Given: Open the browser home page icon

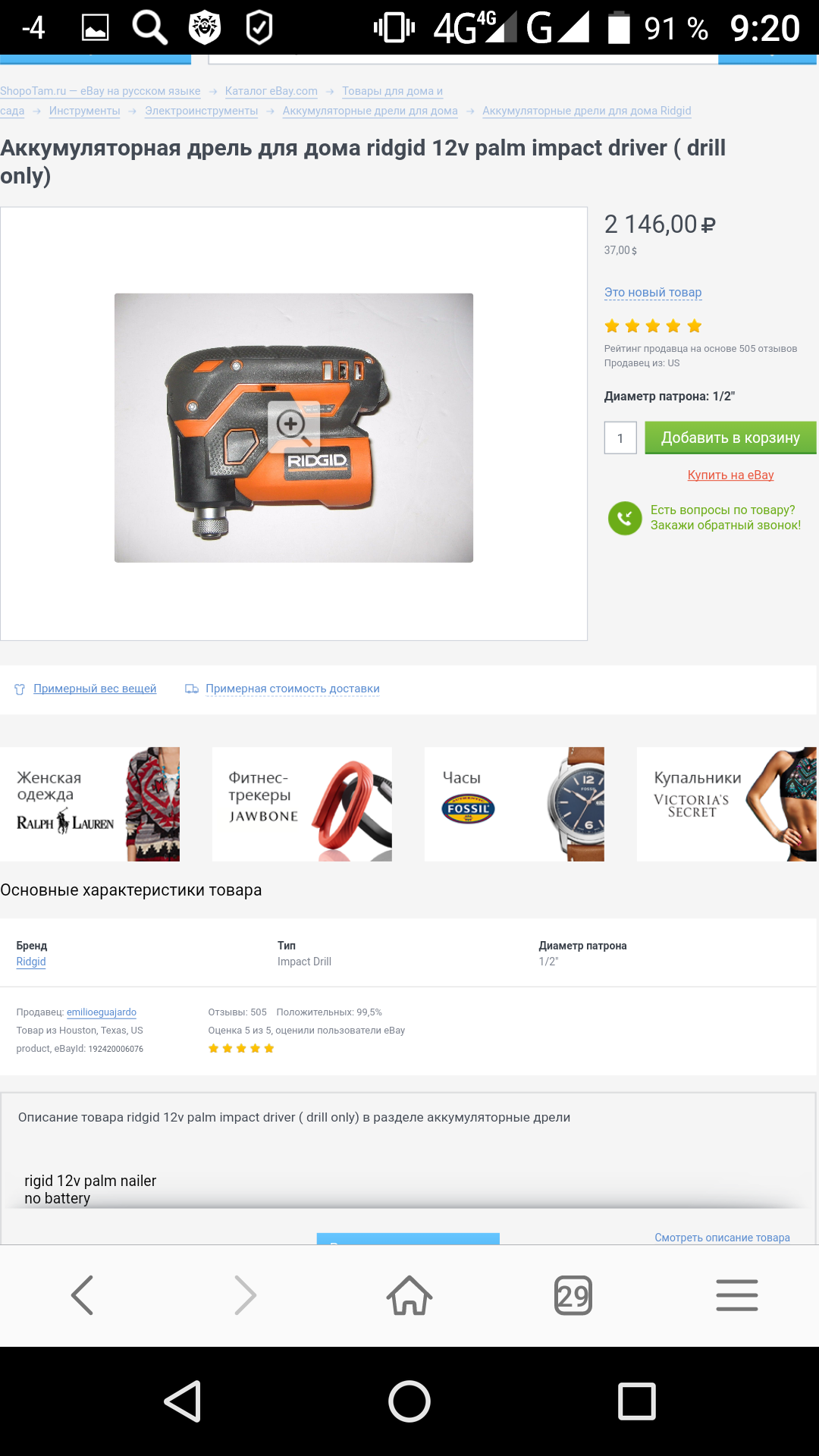Looking at the screenshot, I should coord(409,1294).
